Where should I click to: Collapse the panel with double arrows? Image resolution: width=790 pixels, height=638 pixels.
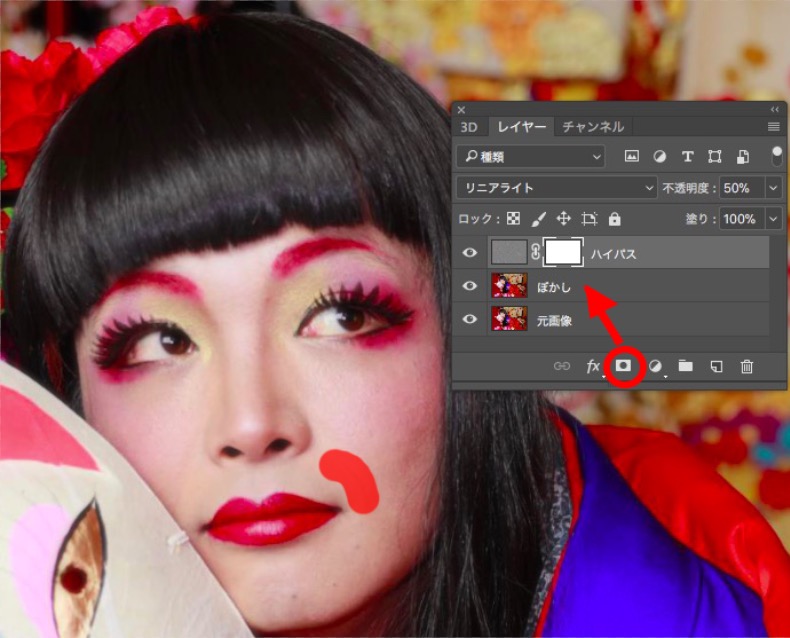(775, 109)
